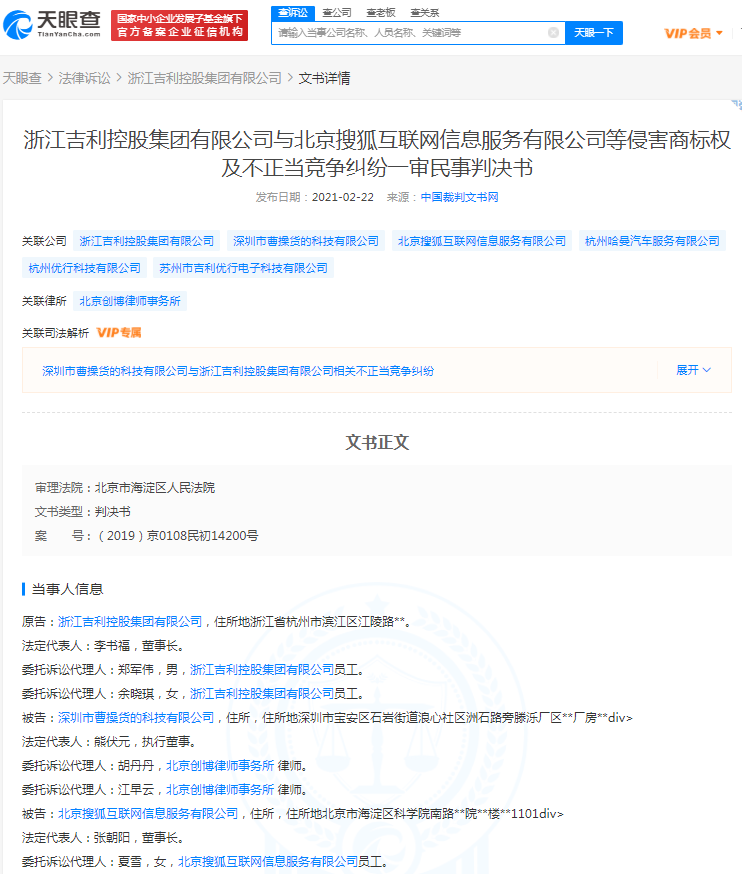Switch to the 查关系 tab

(x=425, y=13)
